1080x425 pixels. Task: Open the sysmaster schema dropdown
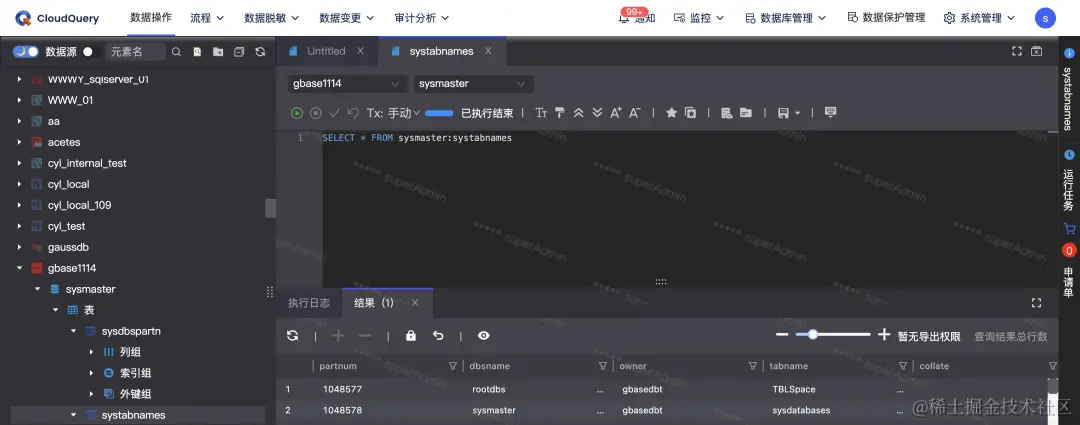pos(473,84)
